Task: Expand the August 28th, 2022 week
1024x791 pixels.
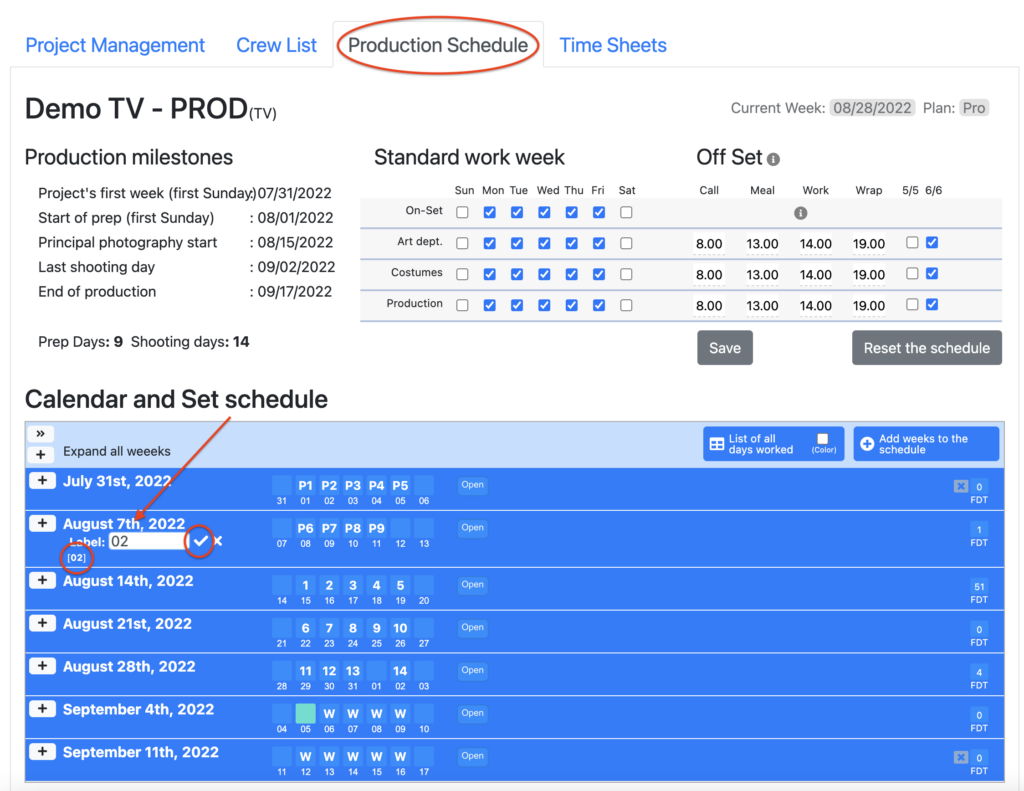Action: 42,667
